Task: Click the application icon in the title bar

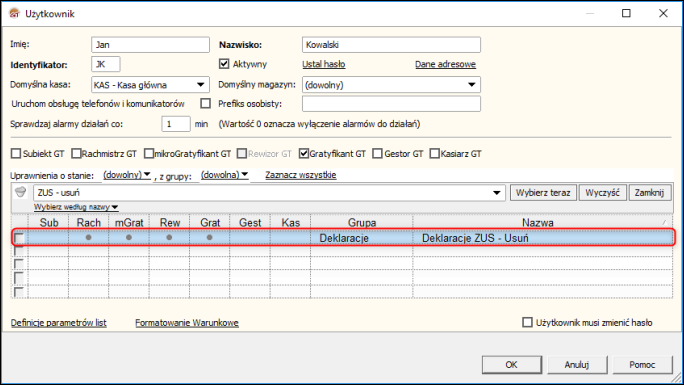Action: [x=14, y=14]
